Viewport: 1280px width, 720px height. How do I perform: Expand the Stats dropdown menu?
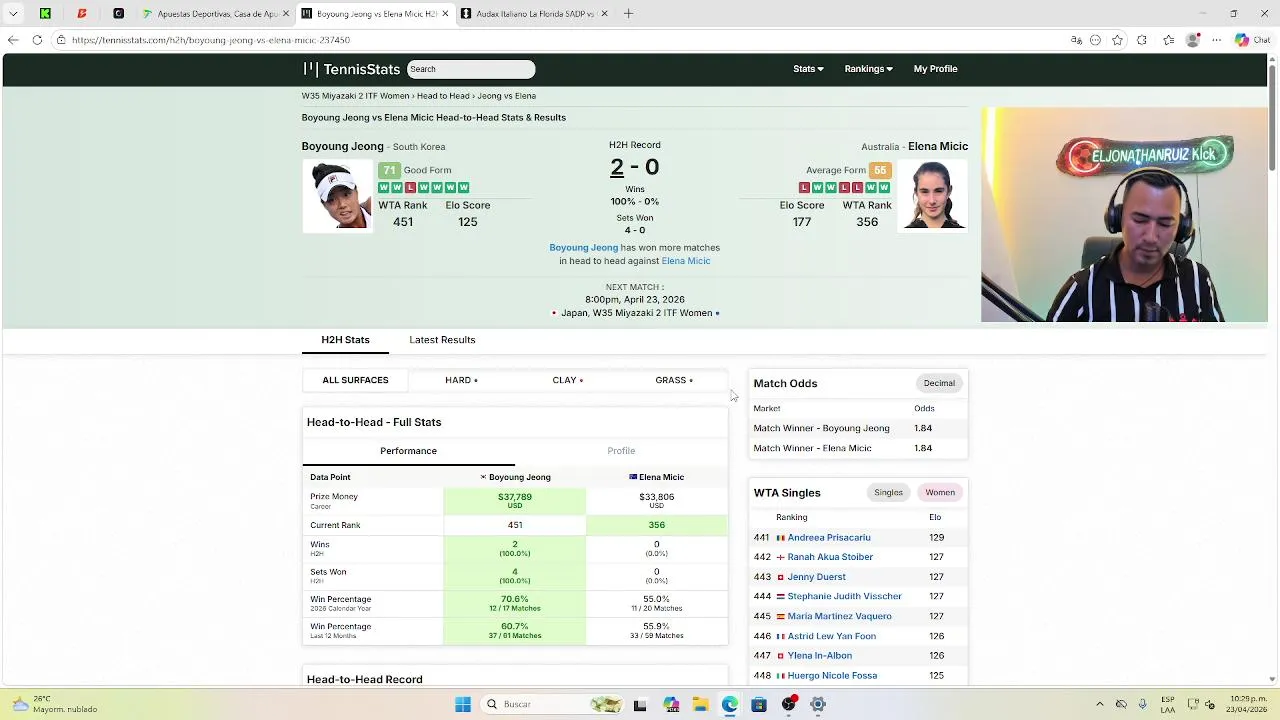[808, 69]
